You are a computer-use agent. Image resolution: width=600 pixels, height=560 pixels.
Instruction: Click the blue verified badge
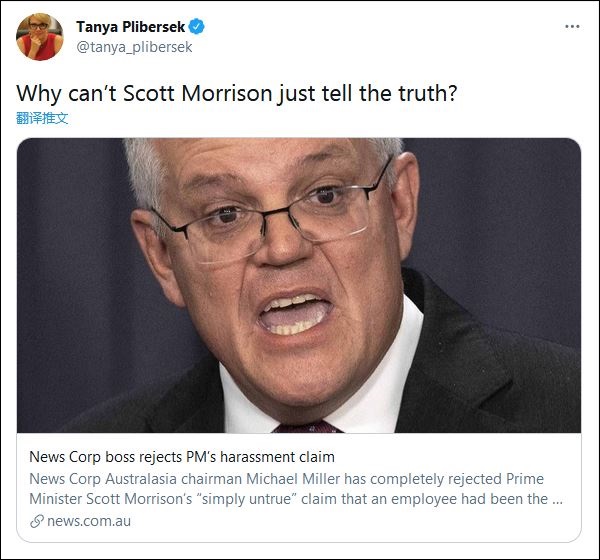[197, 26]
